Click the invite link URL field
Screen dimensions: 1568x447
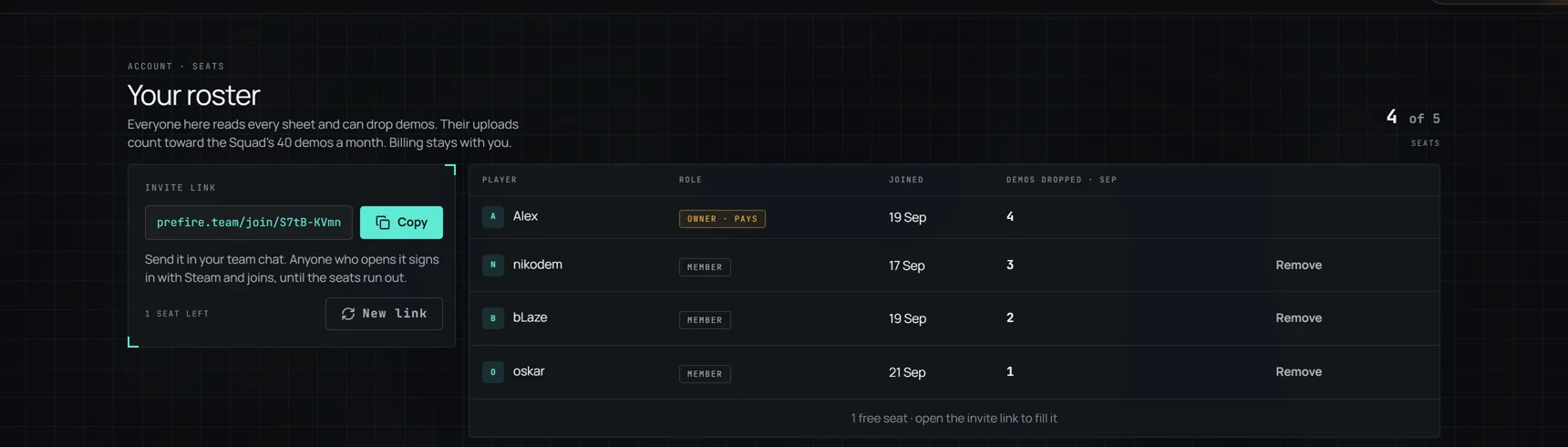click(249, 223)
